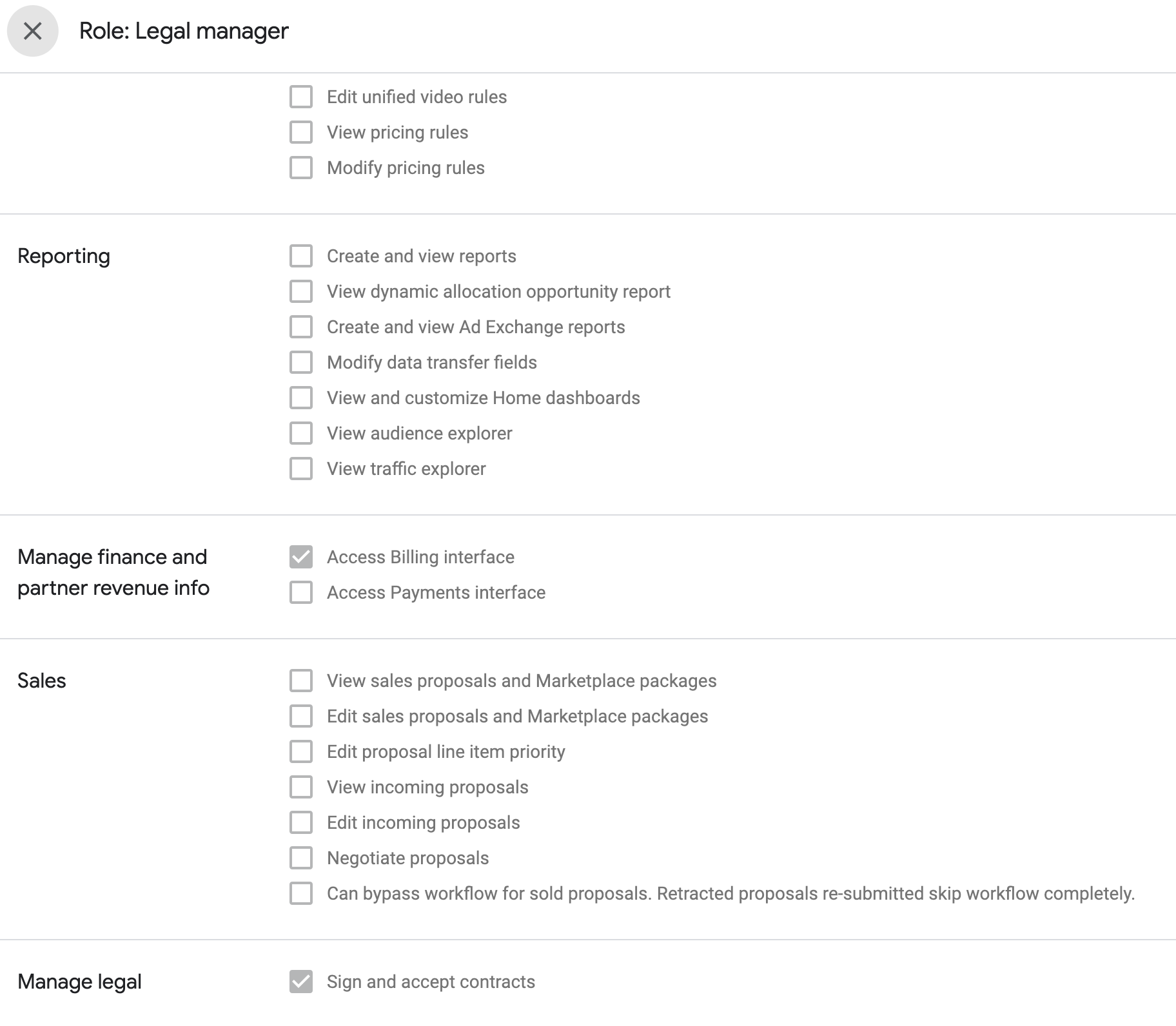Select Create and view Ad Exchange reports
Viewport: 1176px width, 1026px height.
(x=301, y=327)
